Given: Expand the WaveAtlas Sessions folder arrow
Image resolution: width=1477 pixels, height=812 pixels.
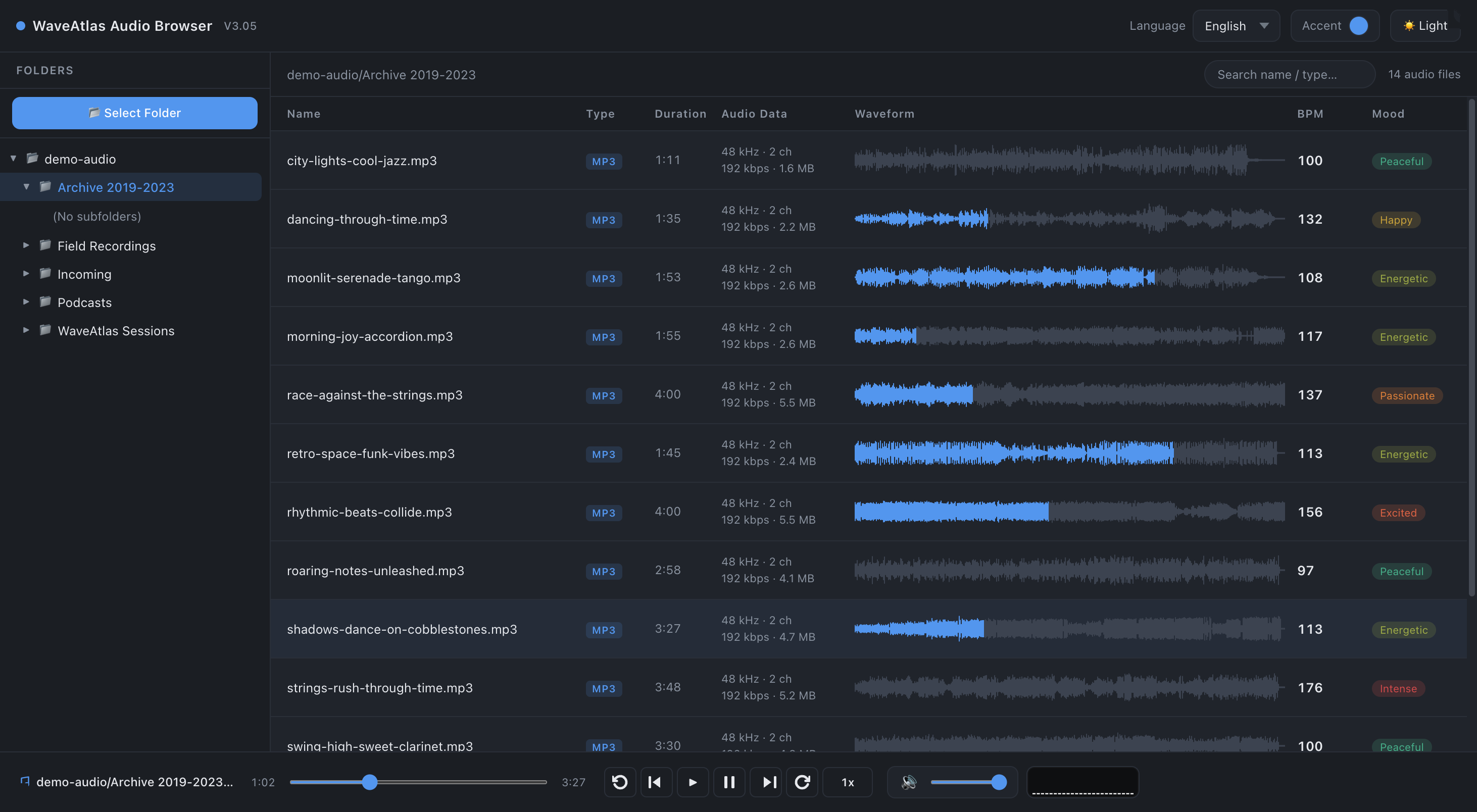Looking at the screenshot, I should (x=26, y=330).
